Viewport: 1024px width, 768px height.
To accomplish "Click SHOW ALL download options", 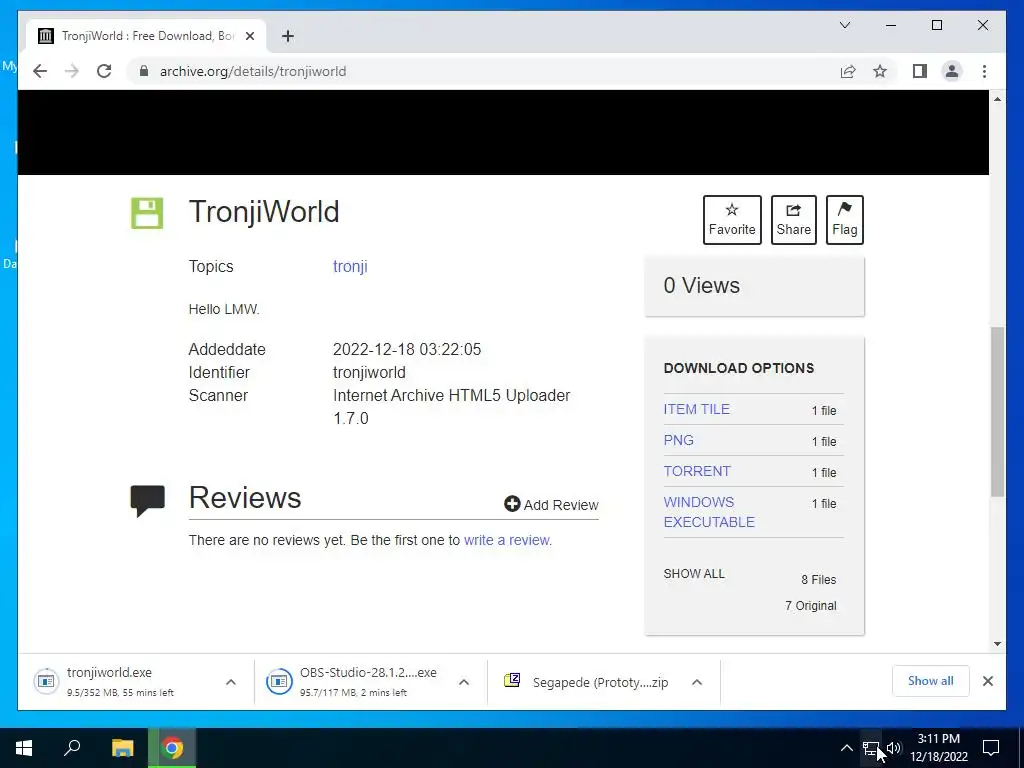I will point(694,573).
